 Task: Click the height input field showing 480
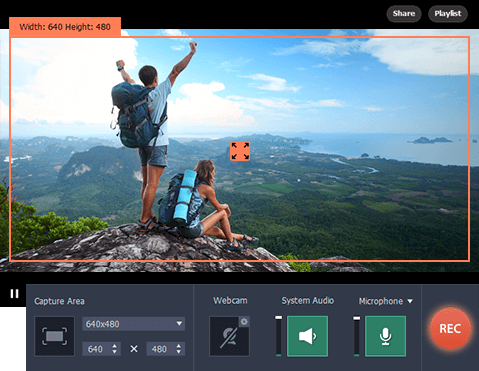[x=166, y=349]
